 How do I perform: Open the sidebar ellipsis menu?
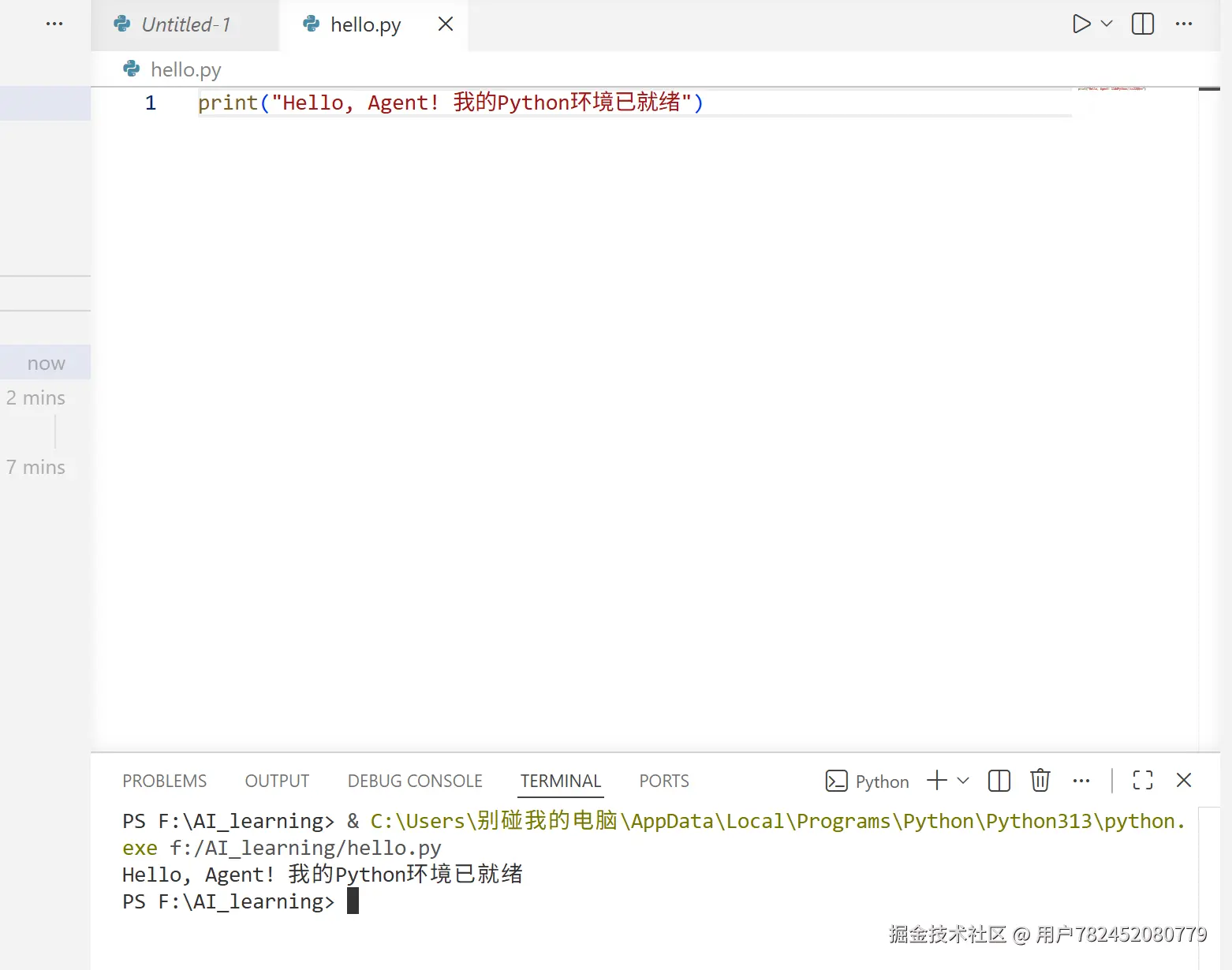54,24
